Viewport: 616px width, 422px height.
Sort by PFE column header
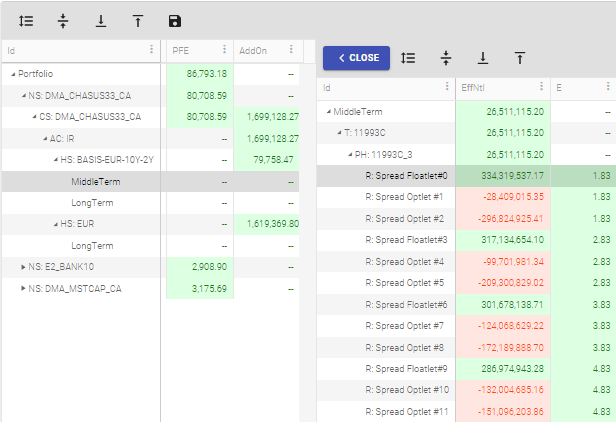(181, 51)
